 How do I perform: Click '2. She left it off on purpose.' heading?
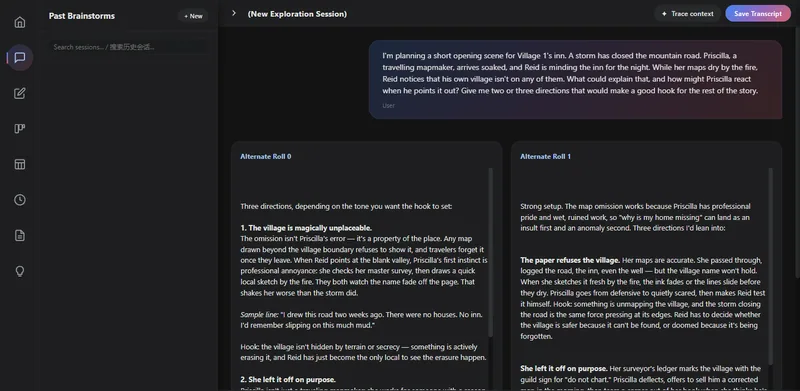[288, 379]
